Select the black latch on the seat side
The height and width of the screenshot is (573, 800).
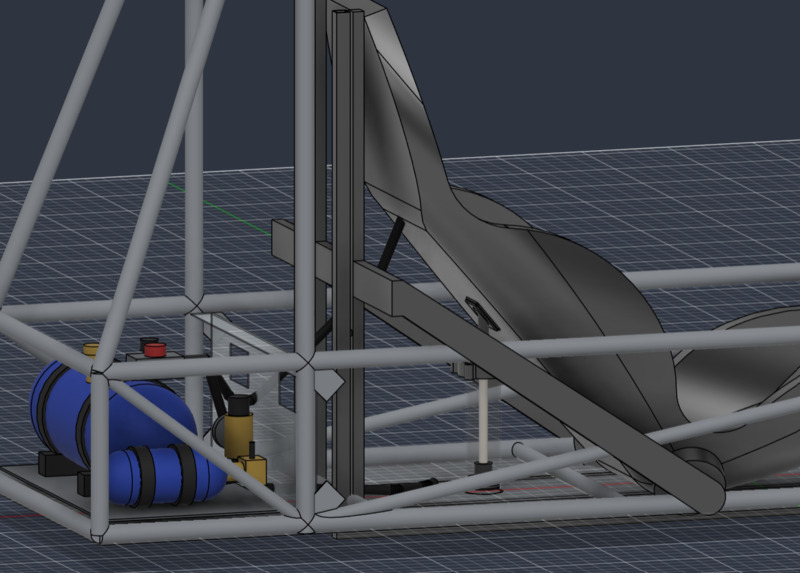point(482,314)
